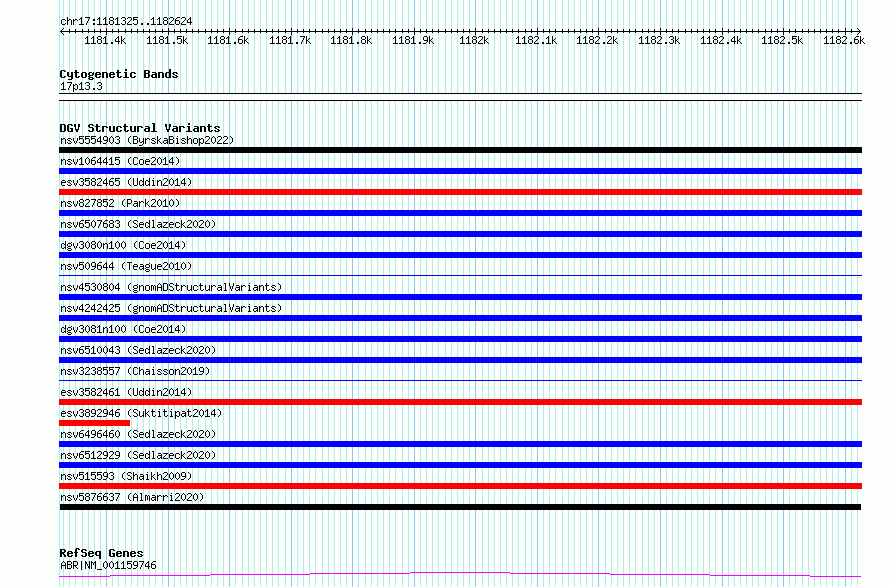Click the thin blue line under nsv509644
The width and height of the screenshot is (890, 587).
pyautogui.click(x=460, y=276)
